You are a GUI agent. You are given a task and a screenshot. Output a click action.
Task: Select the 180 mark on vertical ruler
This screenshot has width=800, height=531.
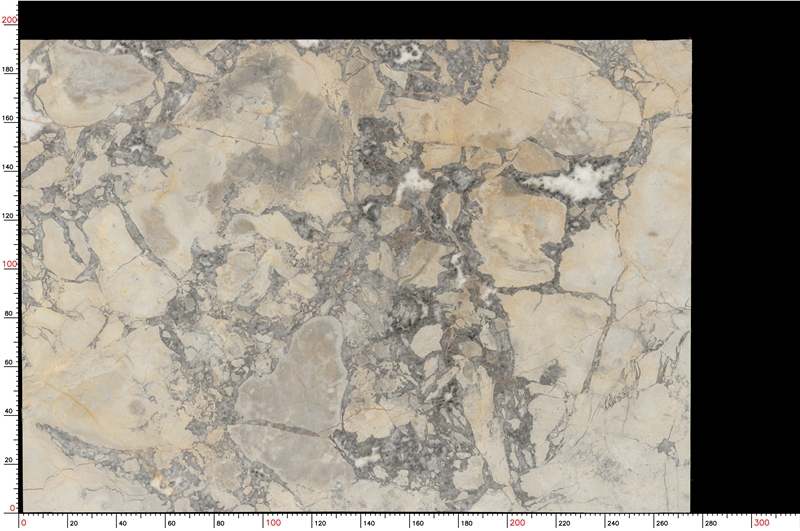pos(10,69)
